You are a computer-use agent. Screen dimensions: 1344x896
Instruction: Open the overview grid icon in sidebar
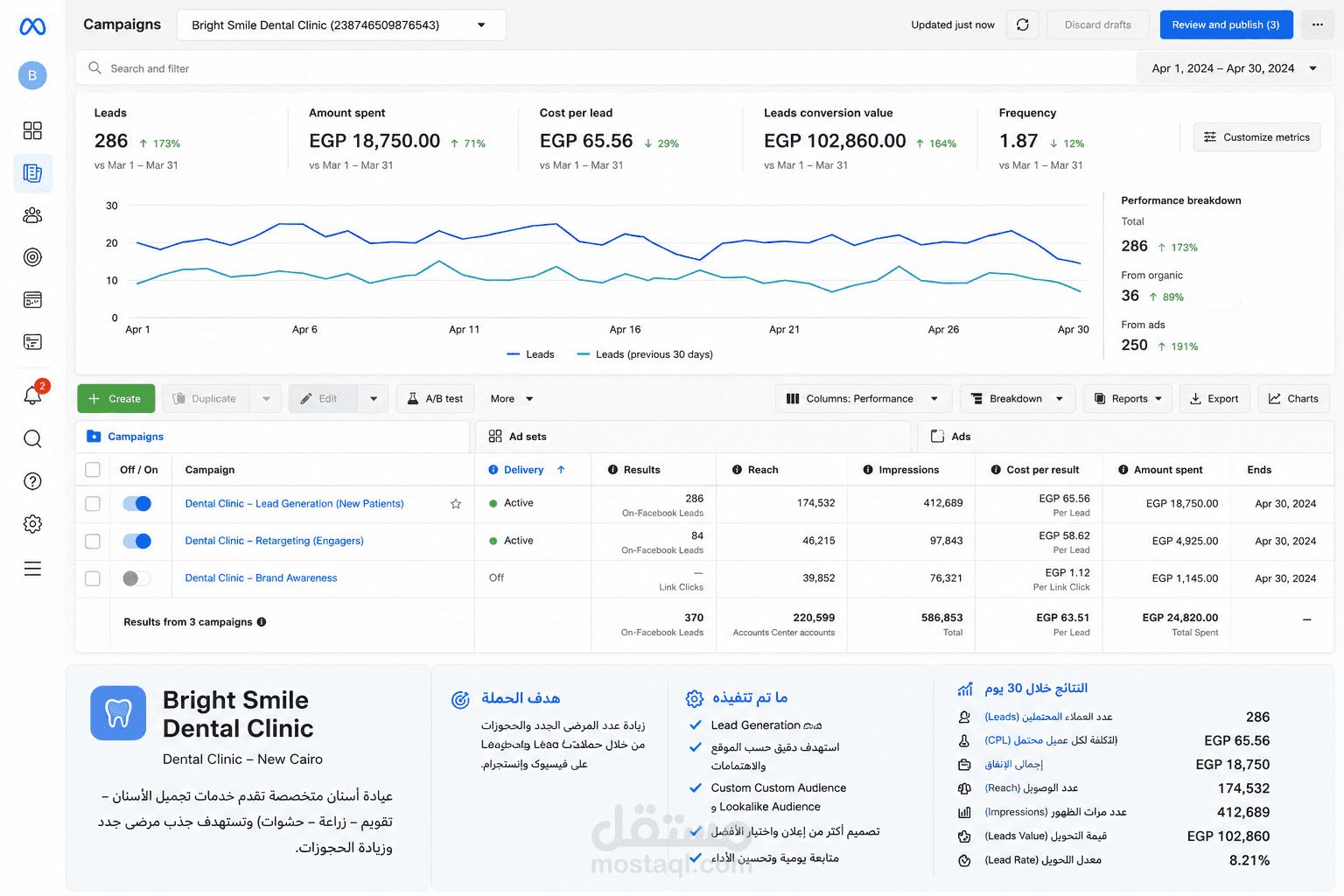click(x=32, y=130)
